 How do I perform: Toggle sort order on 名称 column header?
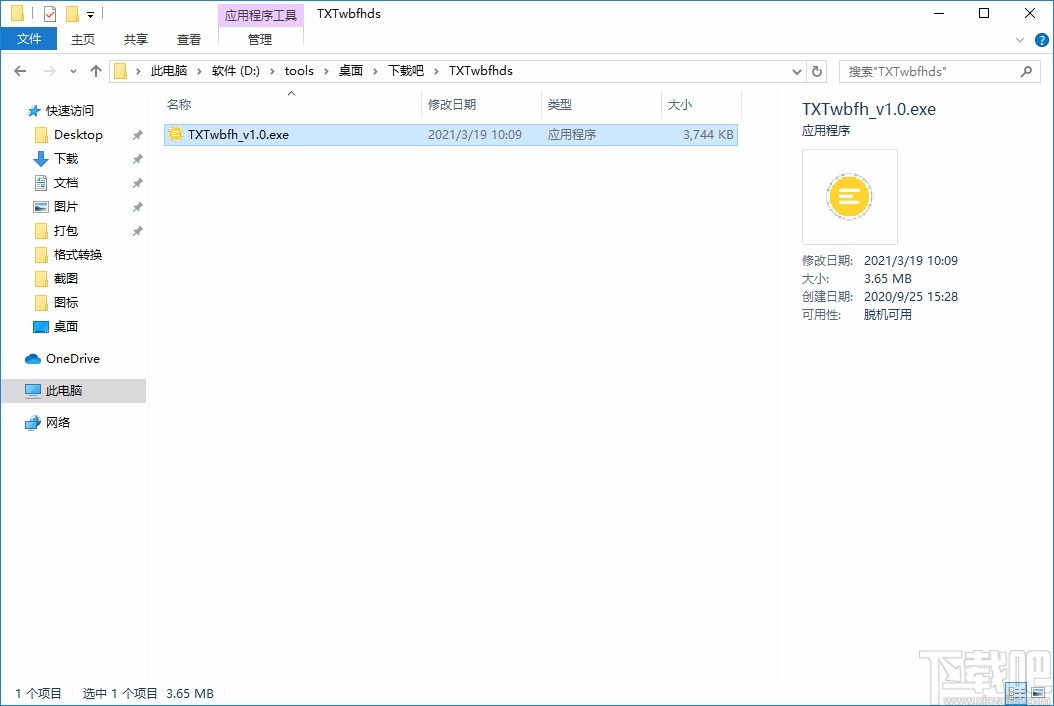(180, 104)
